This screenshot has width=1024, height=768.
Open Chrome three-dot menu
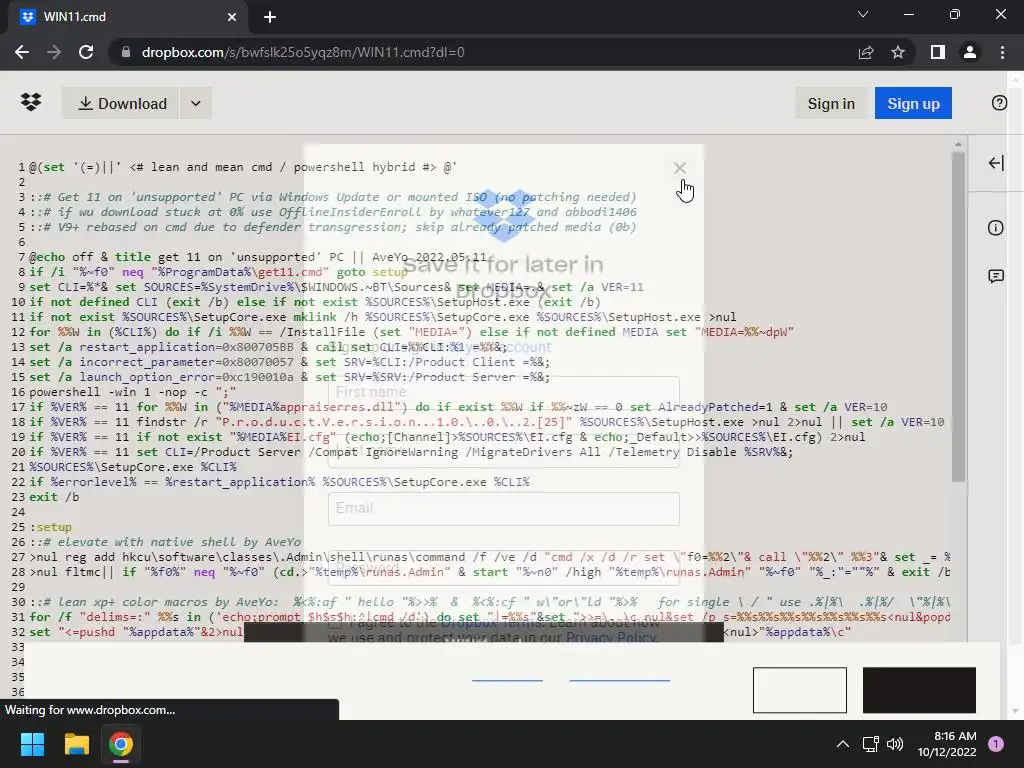click(1002, 52)
